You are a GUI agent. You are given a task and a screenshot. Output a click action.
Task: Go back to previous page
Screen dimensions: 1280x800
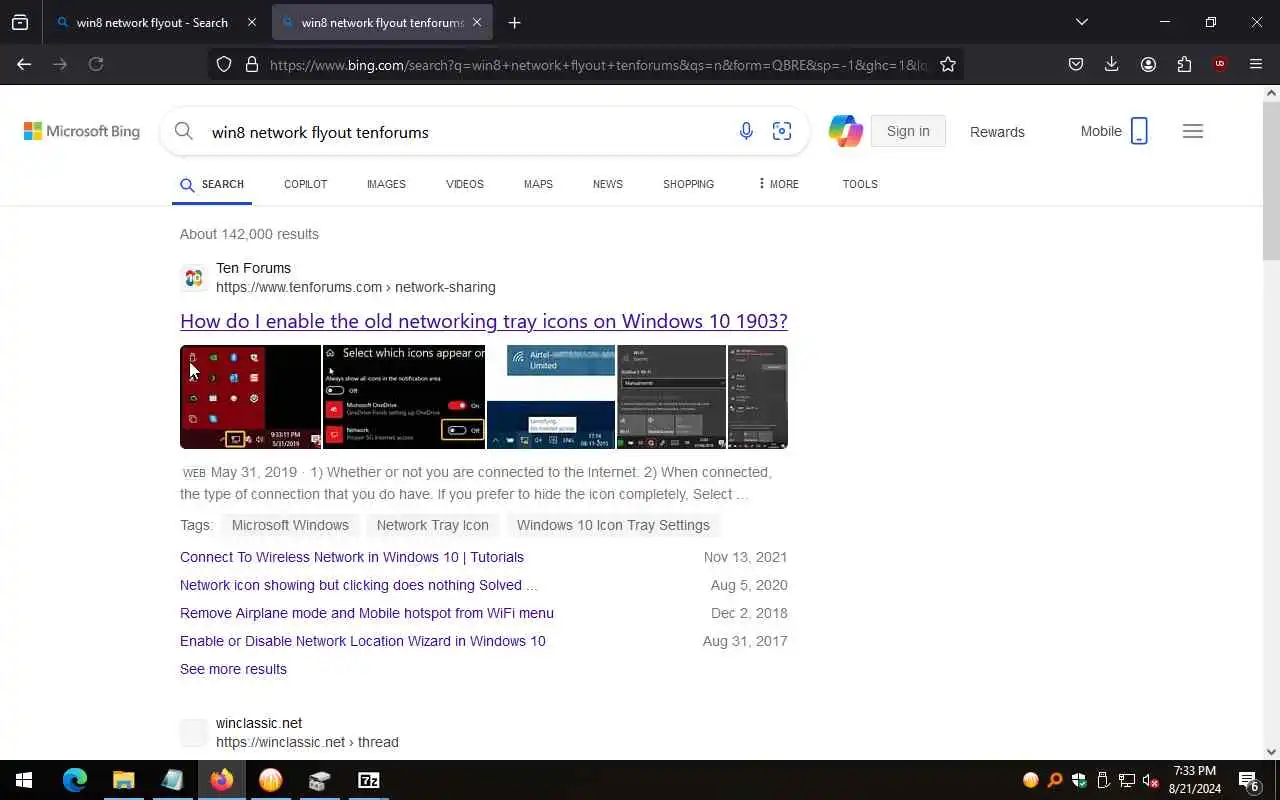pos(24,64)
